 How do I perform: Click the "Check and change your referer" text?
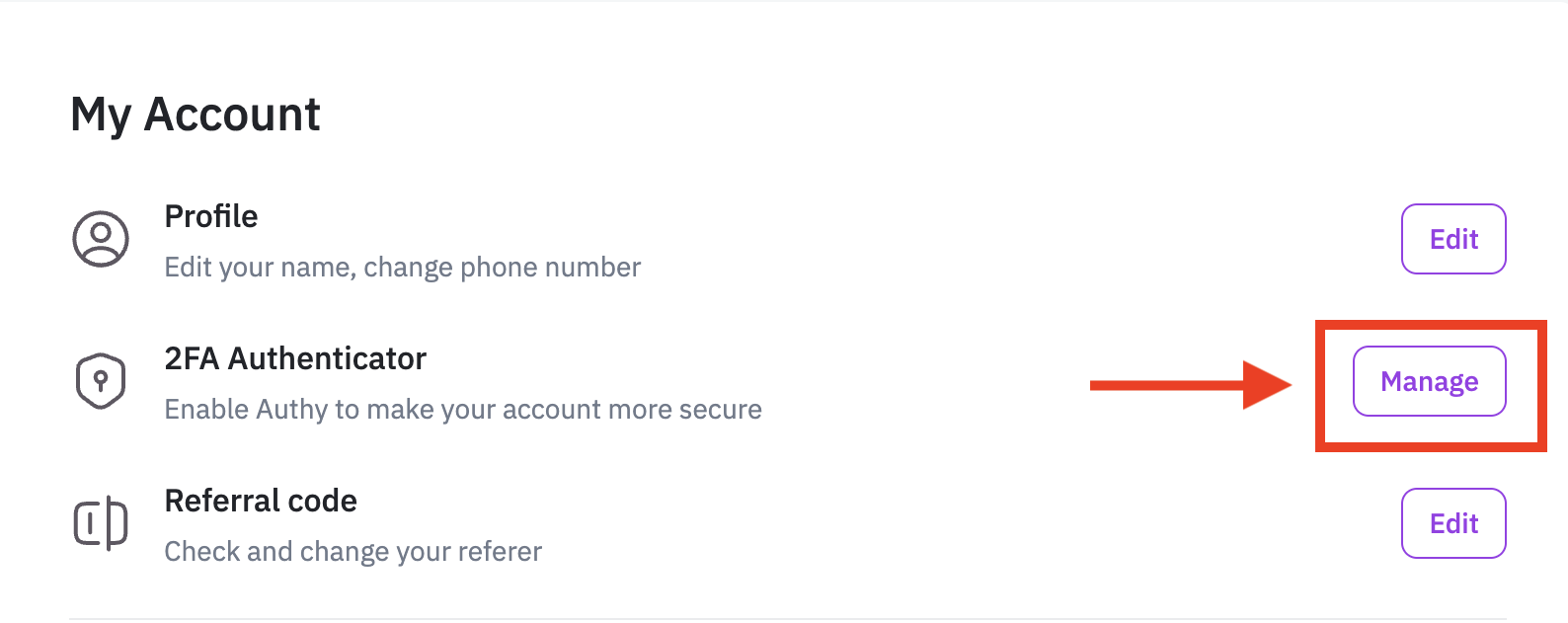(x=353, y=551)
